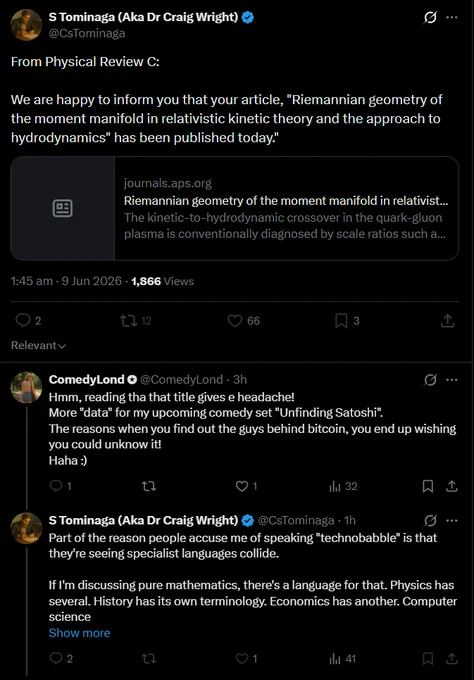Open more options on ComedyLond's reply
This screenshot has height=680, width=474.
pos(452,380)
